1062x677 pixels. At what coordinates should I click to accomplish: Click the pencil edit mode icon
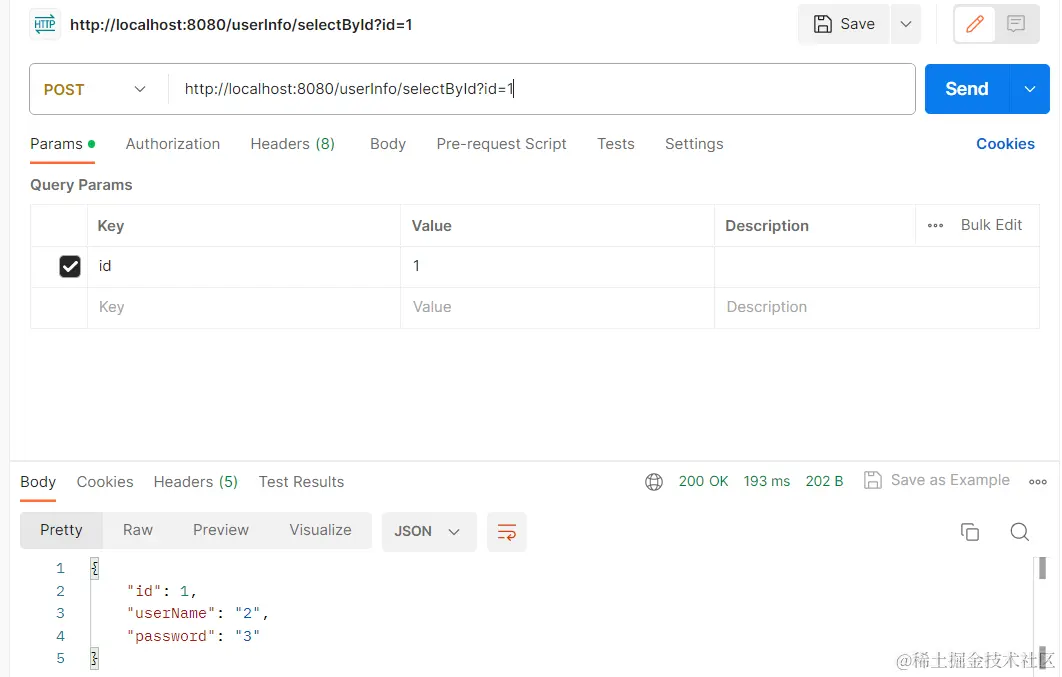click(x=974, y=24)
